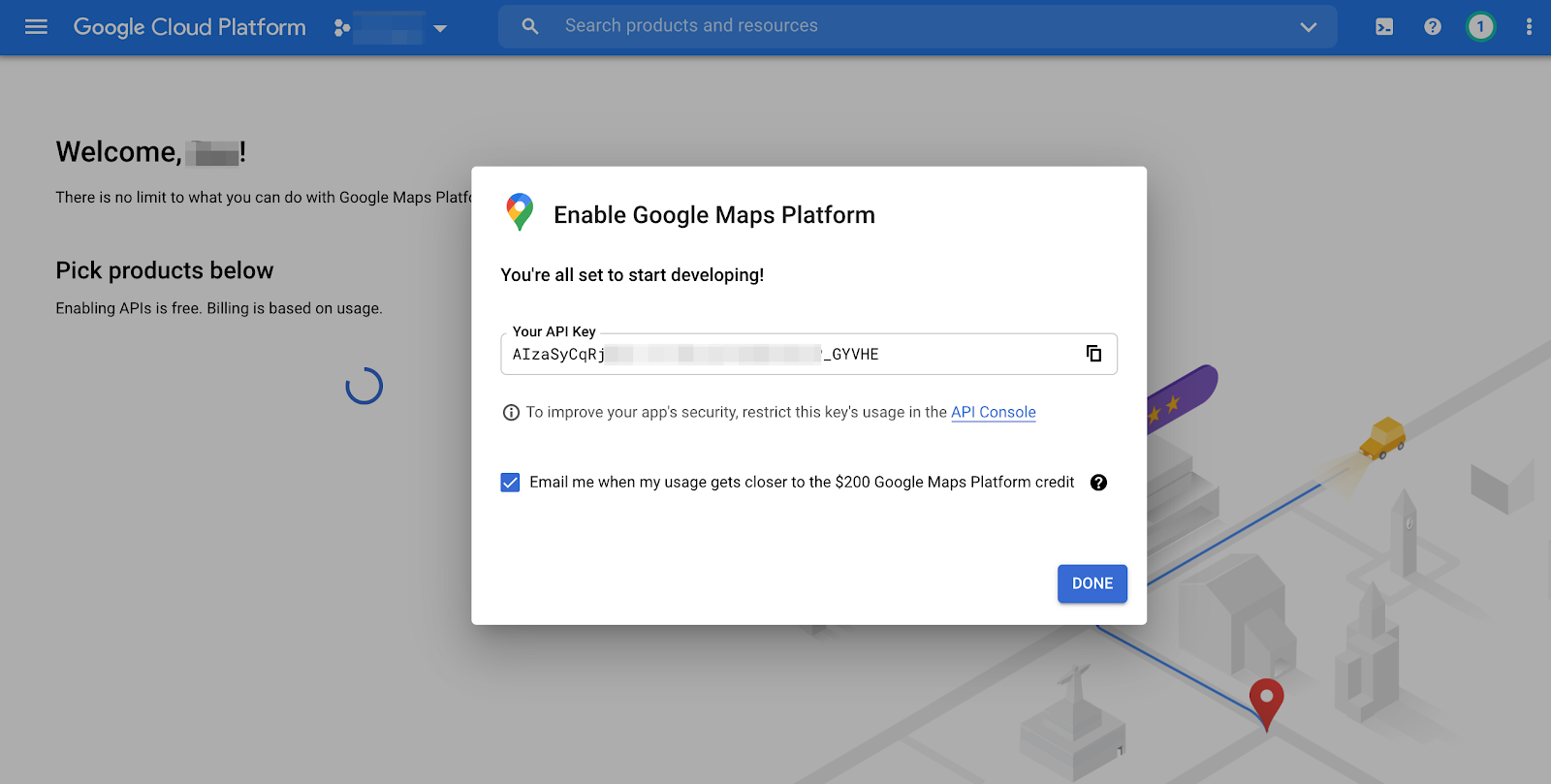Screen dimensions: 1551x784
Task: Click the search magnifier icon
Action: [530, 26]
